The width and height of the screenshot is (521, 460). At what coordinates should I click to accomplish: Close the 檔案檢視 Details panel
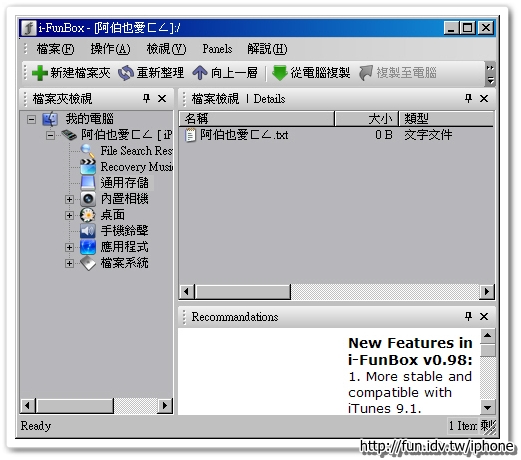(484, 98)
